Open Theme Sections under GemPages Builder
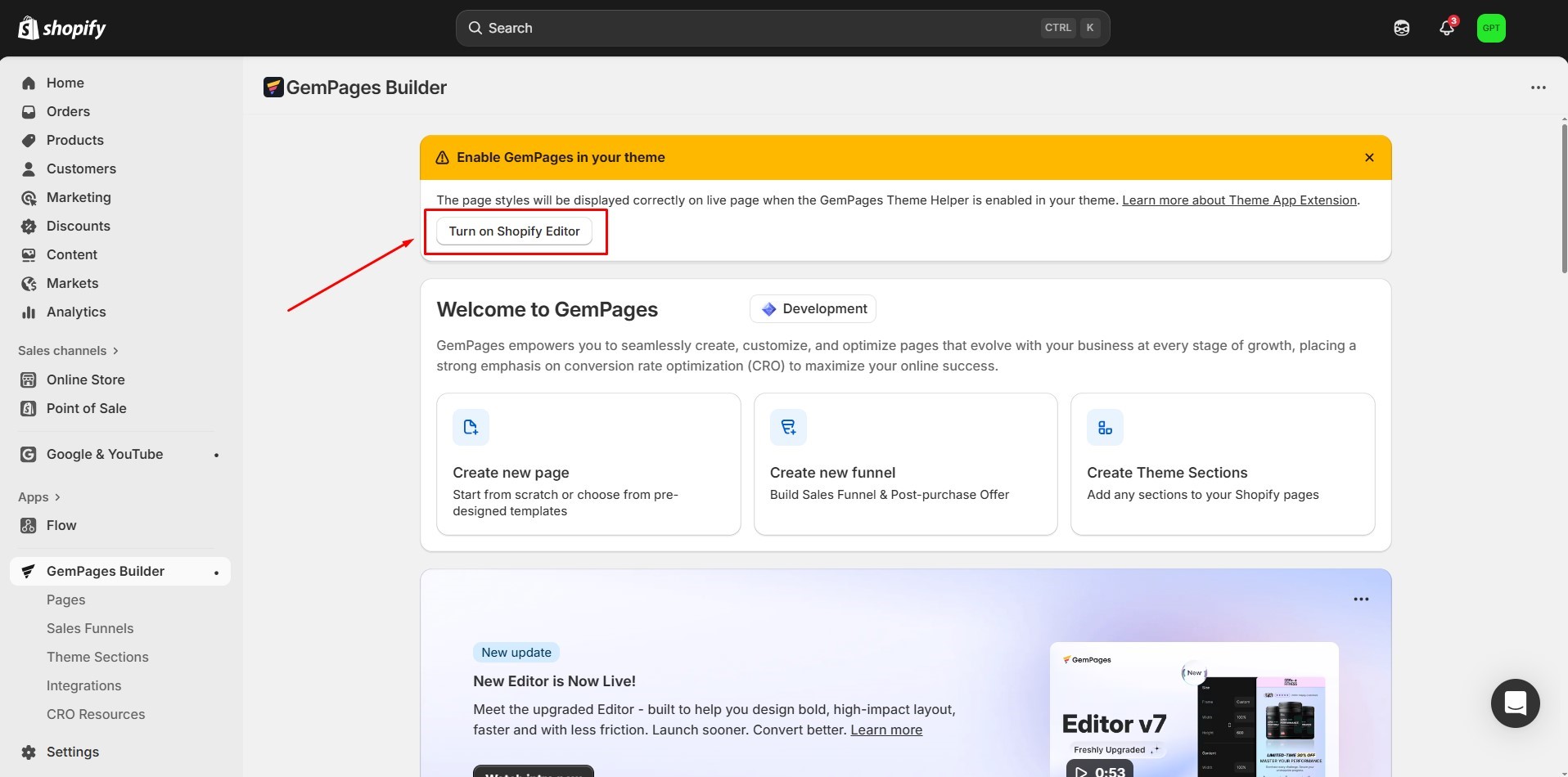 (x=97, y=657)
